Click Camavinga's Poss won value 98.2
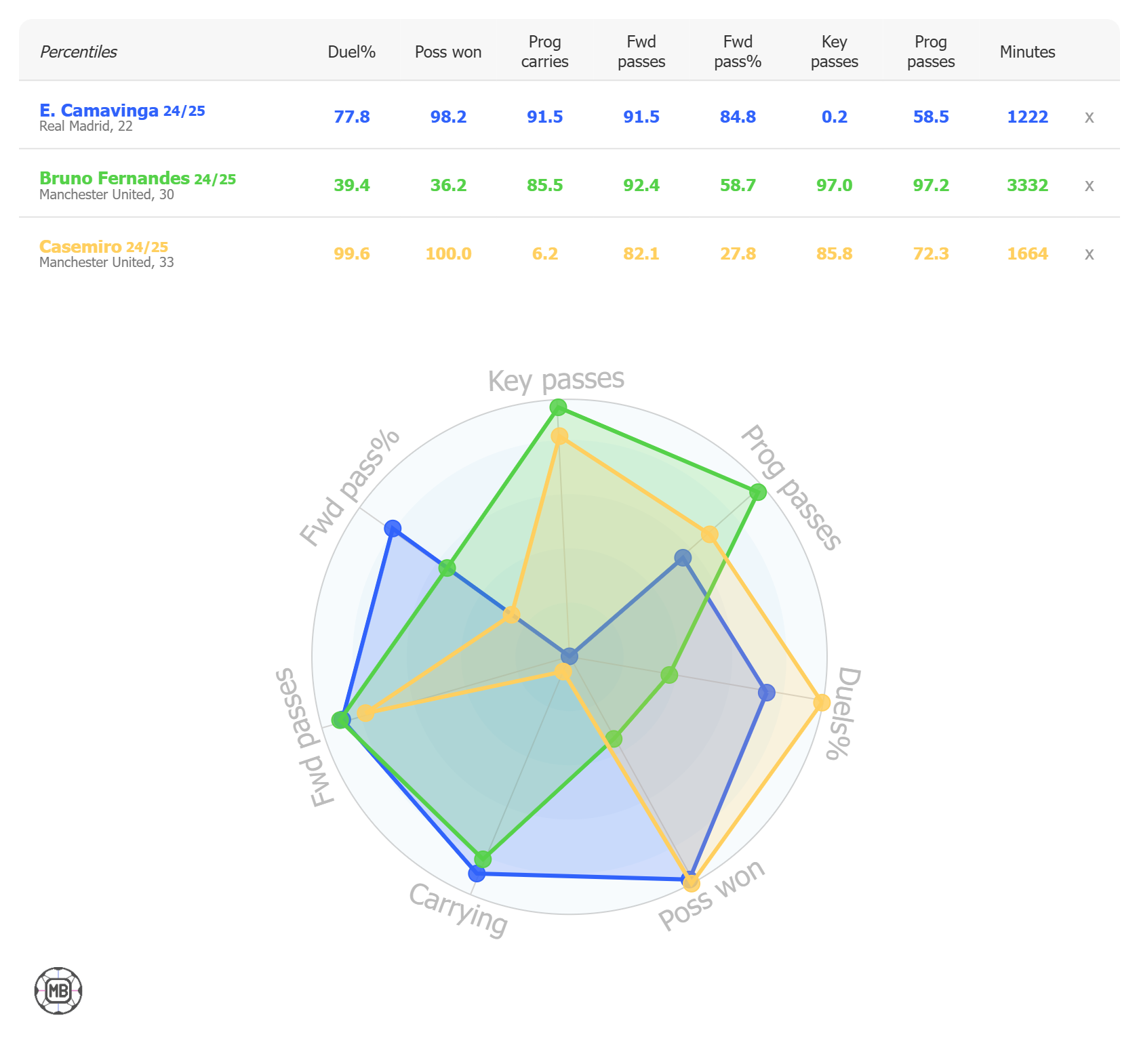Screen dimensions: 1139x1064 point(448,117)
